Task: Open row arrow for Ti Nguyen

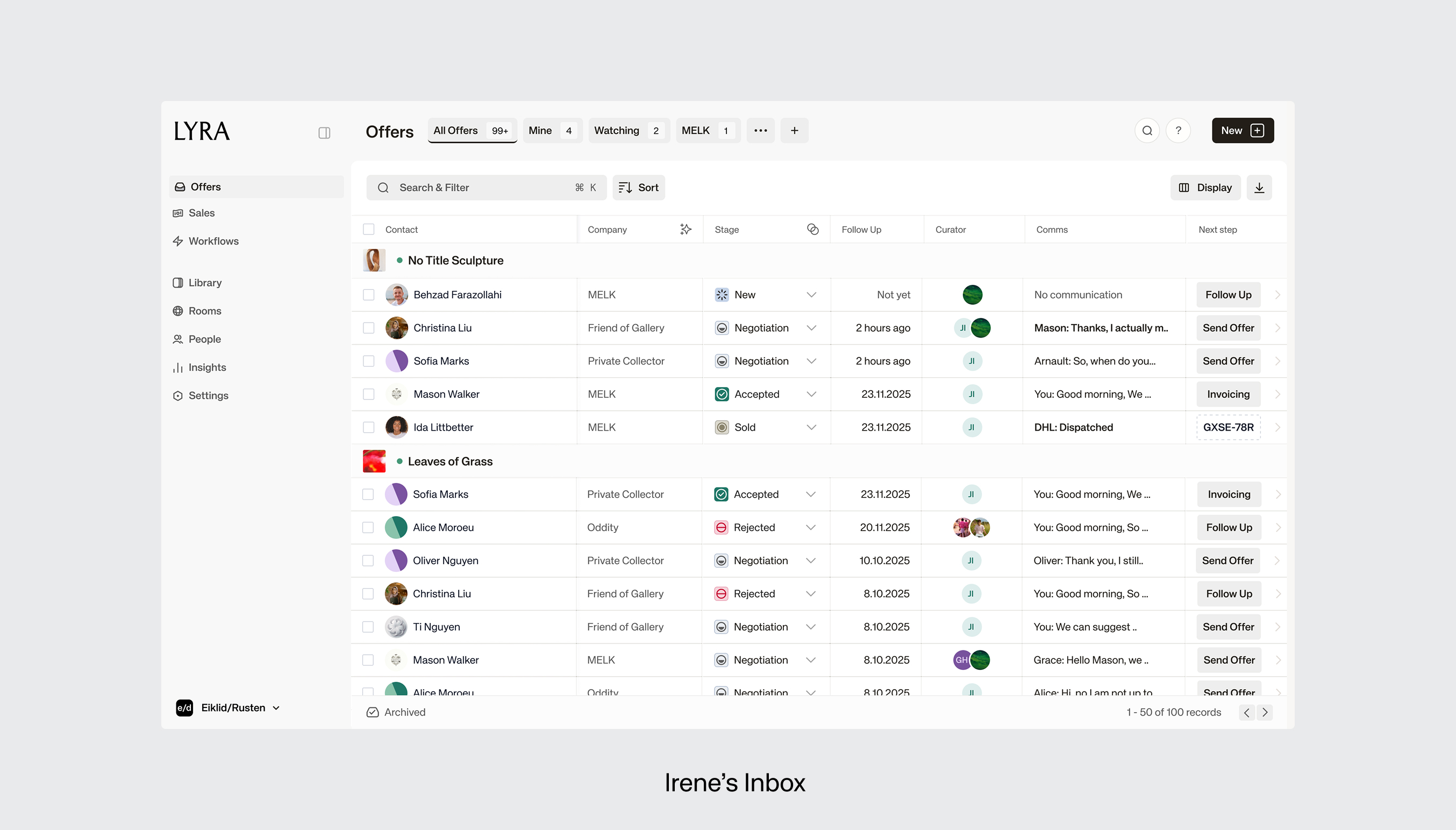Action: (x=1277, y=626)
